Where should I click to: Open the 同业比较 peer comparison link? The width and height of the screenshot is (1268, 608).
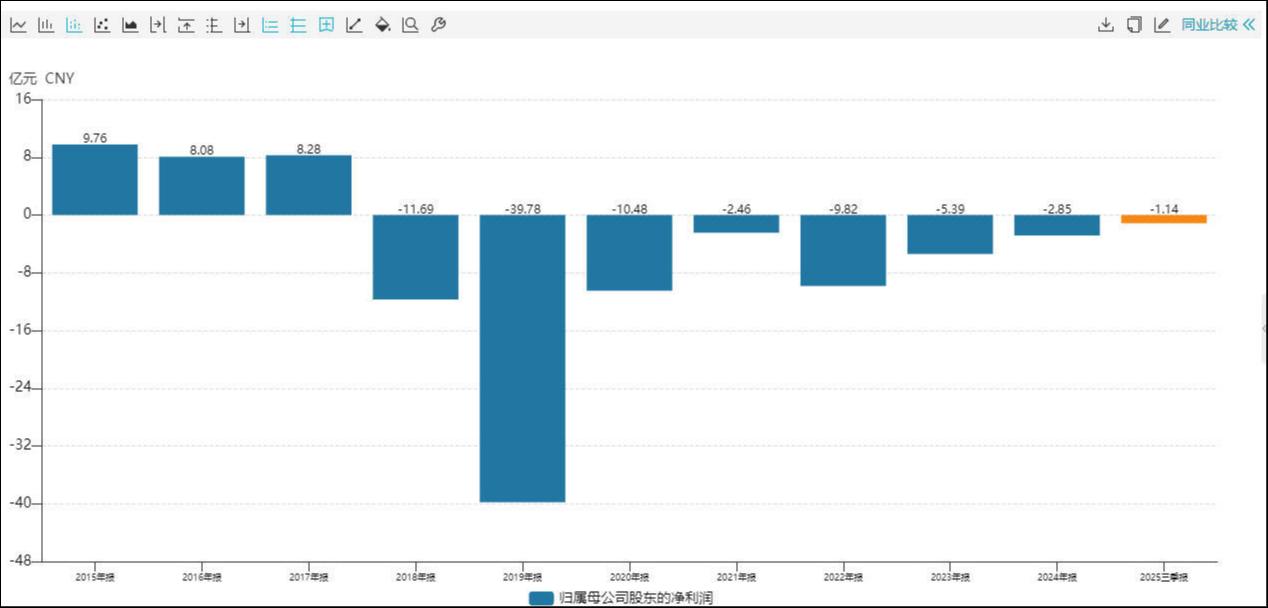1208,25
